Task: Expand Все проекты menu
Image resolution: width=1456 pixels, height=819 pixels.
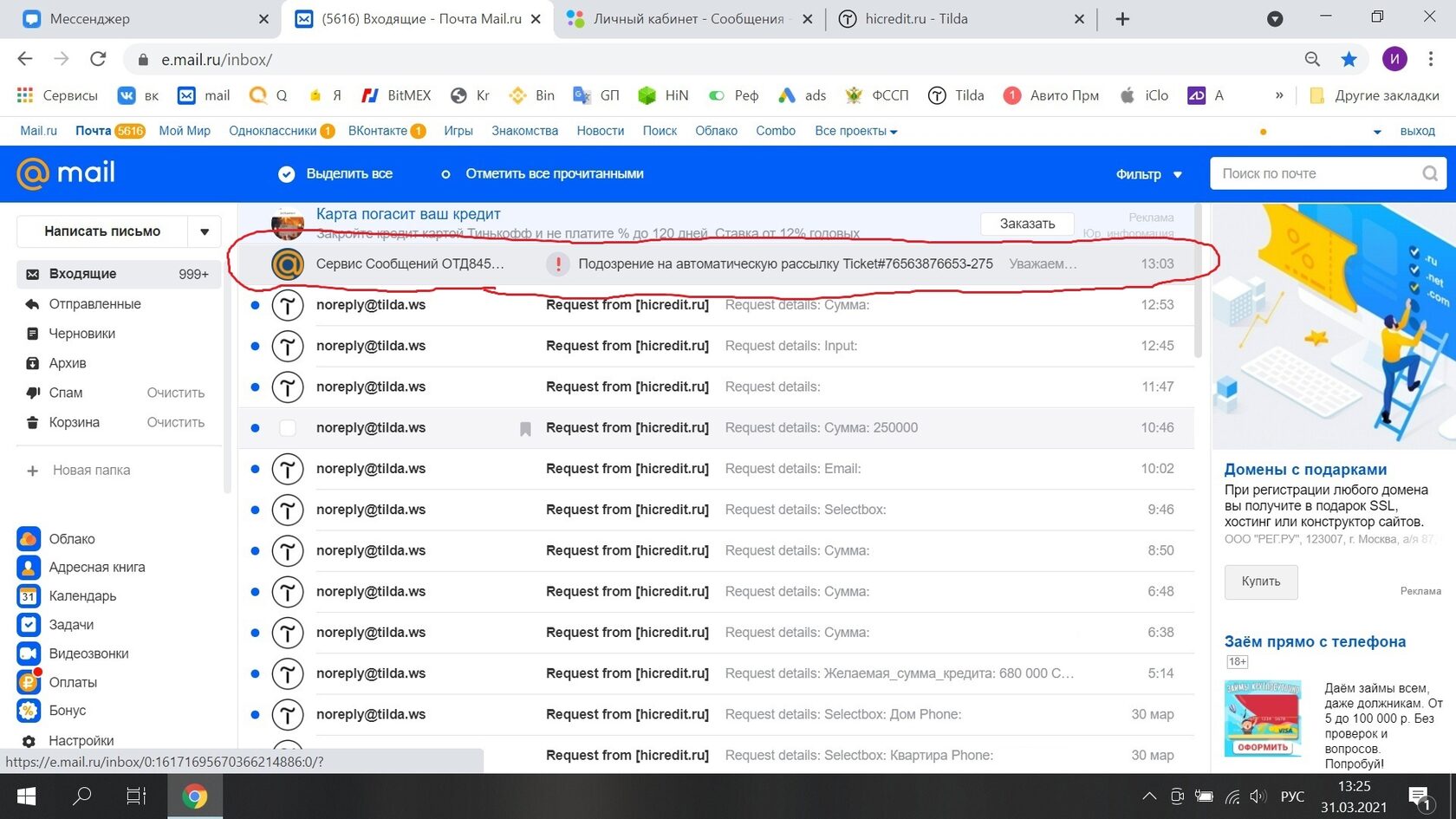Action: point(855,131)
